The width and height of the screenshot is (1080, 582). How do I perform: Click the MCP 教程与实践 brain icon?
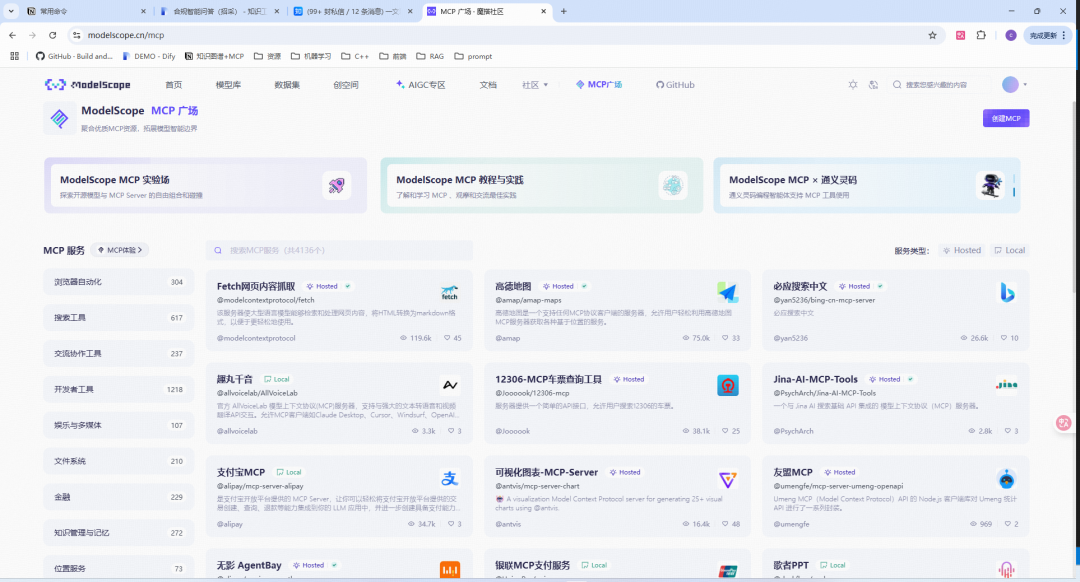point(672,185)
